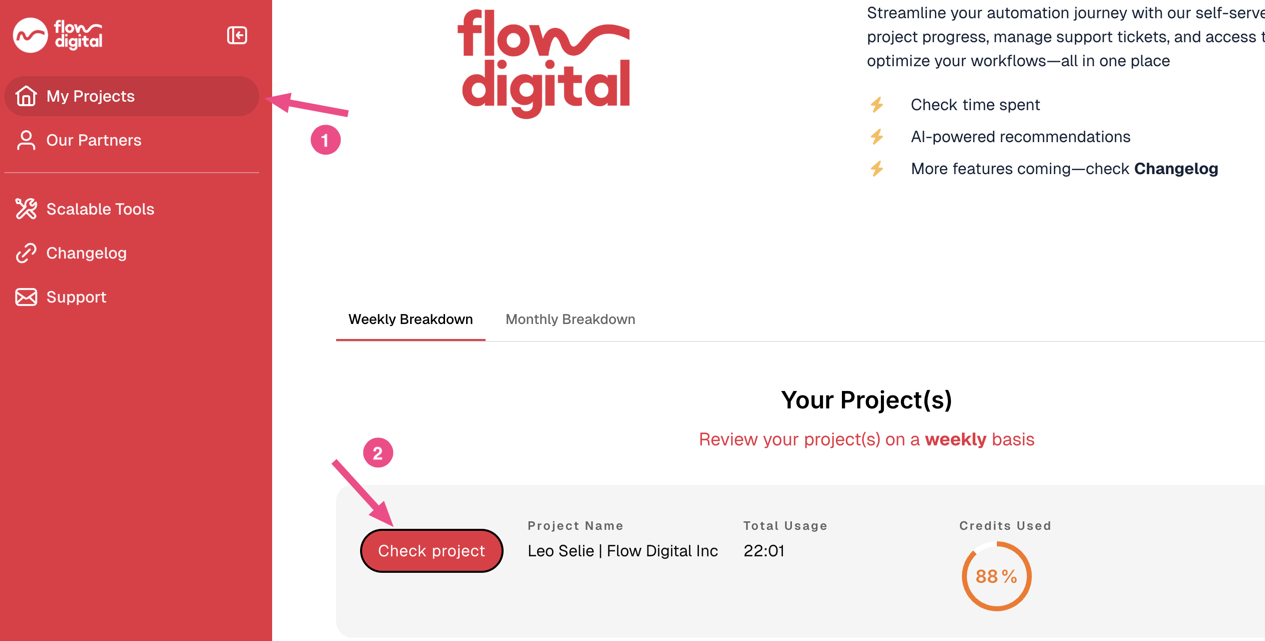This screenshot has width=1265, height=641.
Task: Click the Support envelope icon
Action: point(26,297)
